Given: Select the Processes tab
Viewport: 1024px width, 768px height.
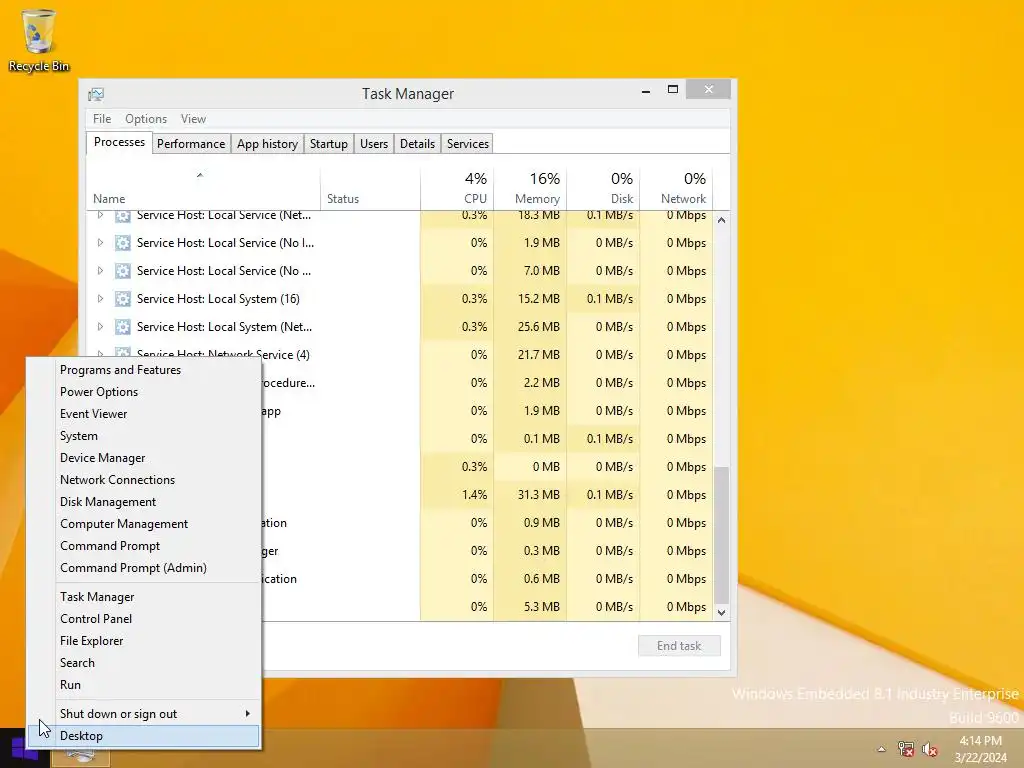Looking at the screenshot, I should pos(120,142).
